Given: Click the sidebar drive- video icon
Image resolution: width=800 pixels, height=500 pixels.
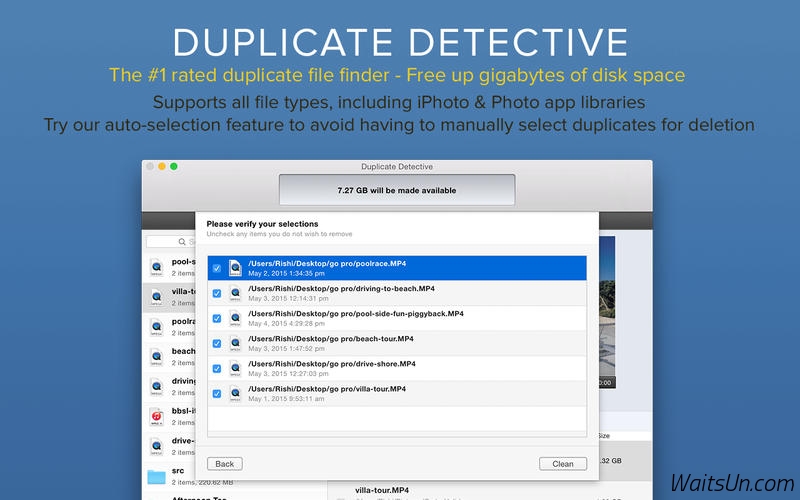Looking at the screenshot, I should tap(157, 446).
